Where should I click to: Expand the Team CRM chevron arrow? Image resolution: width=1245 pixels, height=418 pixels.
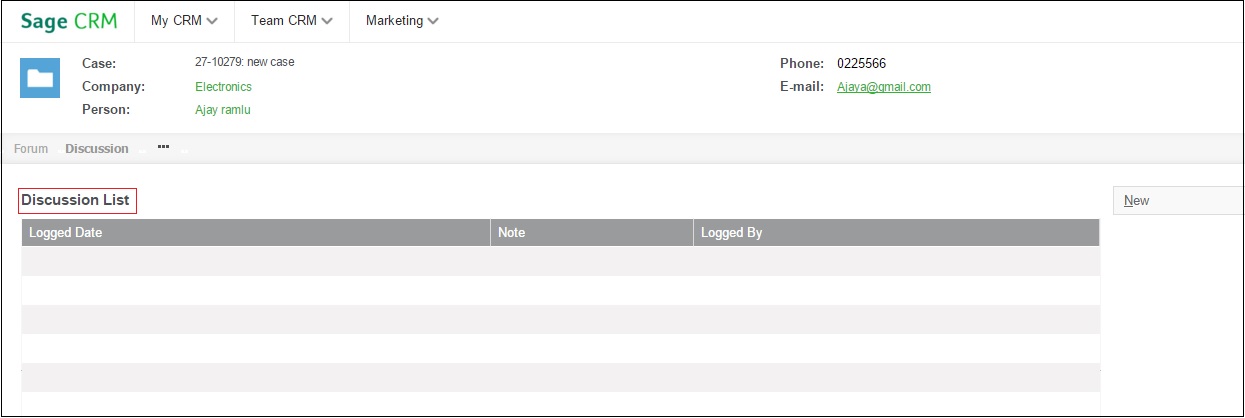pyautogui.click(x=327, y=21)
